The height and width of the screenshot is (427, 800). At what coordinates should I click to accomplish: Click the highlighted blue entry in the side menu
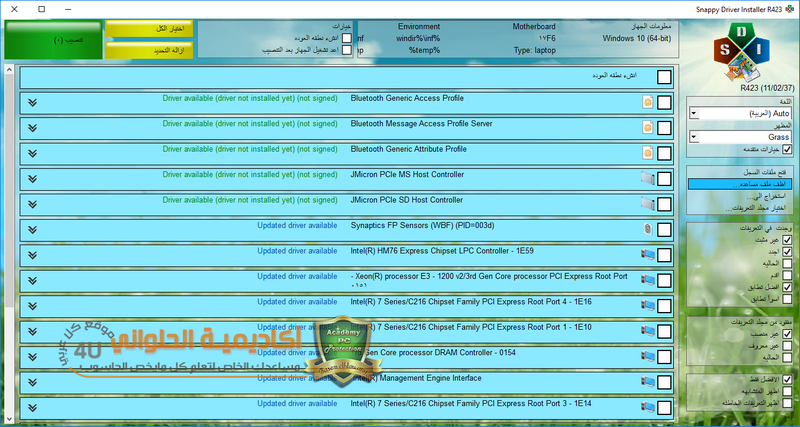739,184
